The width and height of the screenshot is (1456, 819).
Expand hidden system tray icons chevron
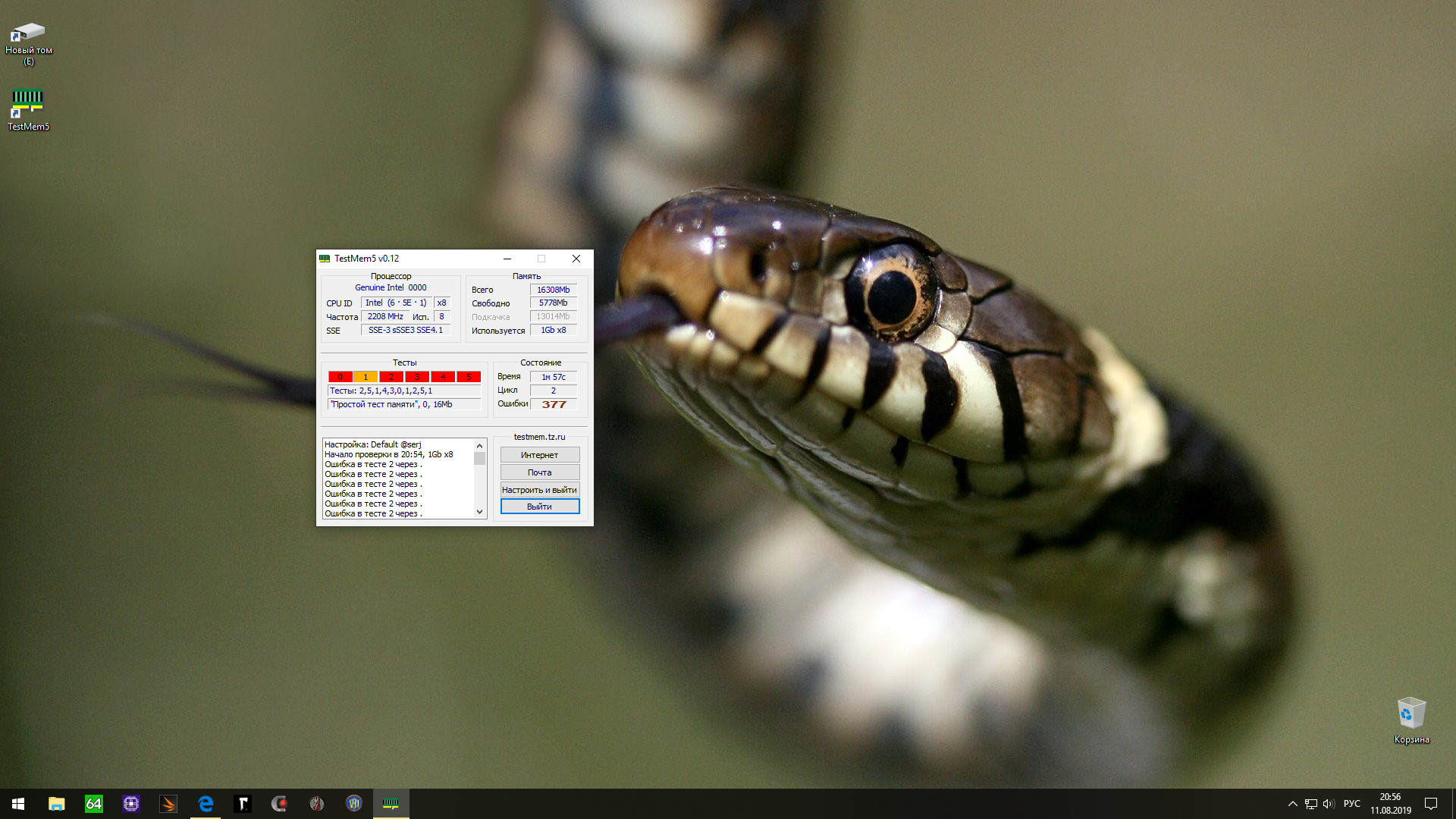click(1292, 804)
